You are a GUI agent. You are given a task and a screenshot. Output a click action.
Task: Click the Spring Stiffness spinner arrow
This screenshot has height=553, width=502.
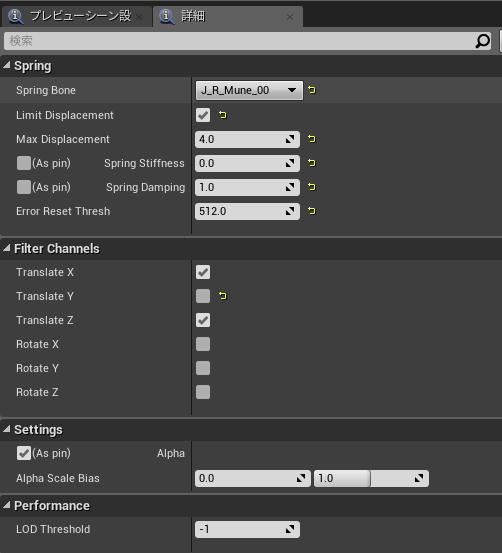point(290,163)
